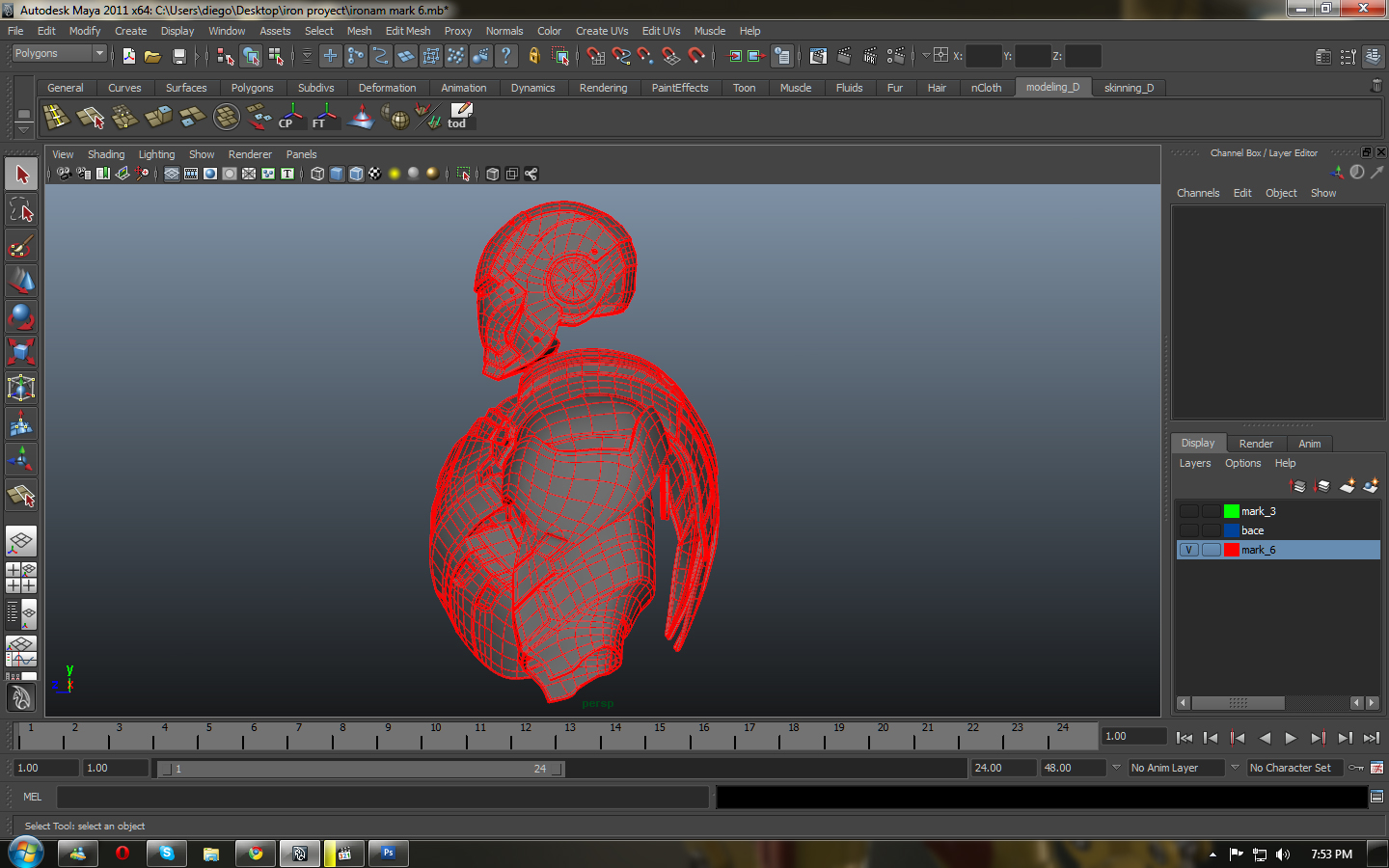Toggle Channel Box Layer Editor panel button

pos(1375,57)
